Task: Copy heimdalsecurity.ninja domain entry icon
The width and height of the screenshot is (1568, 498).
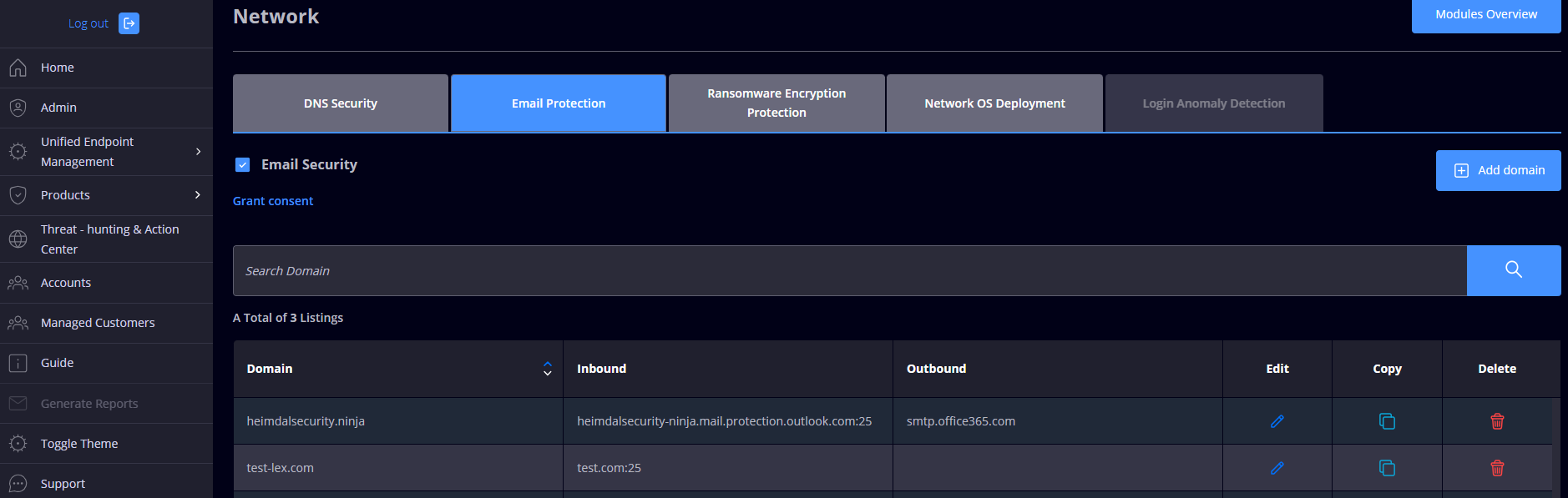Action: tap(1387, 421)
